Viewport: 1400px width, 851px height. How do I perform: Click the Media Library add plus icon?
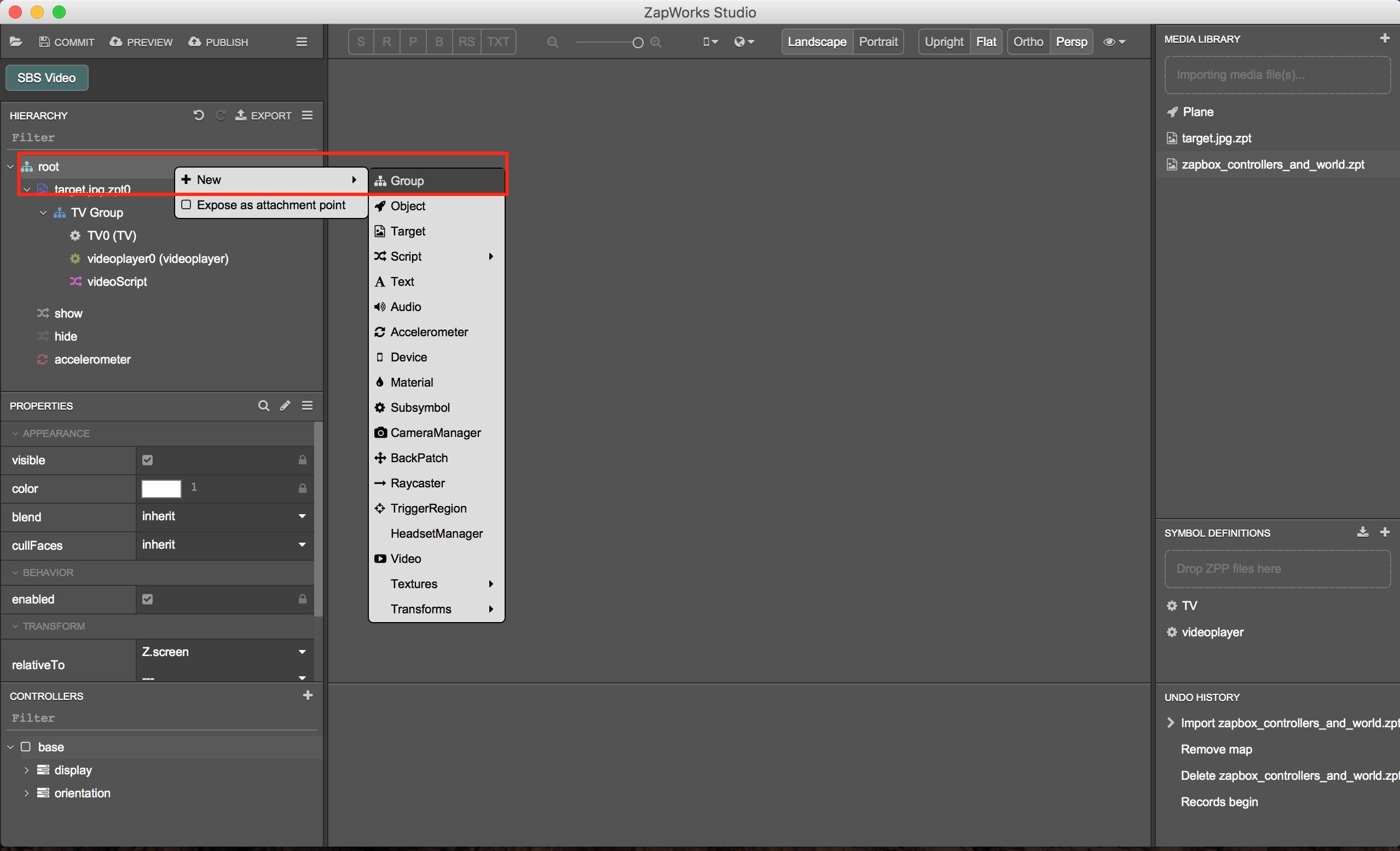1384,38
